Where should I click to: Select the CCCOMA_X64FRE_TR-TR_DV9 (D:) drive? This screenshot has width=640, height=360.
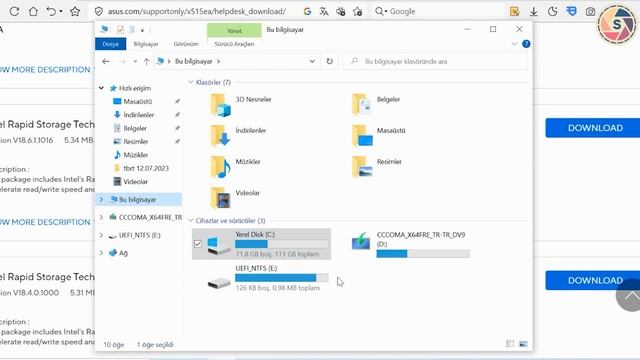411,244
